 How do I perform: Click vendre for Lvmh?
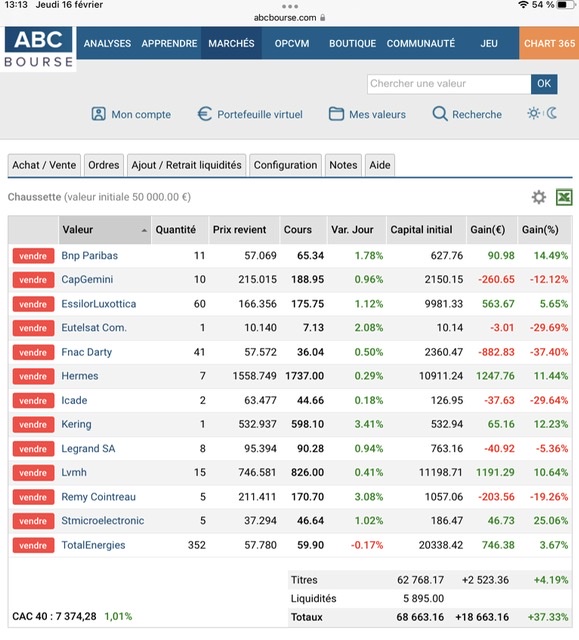tap(33, 473)
